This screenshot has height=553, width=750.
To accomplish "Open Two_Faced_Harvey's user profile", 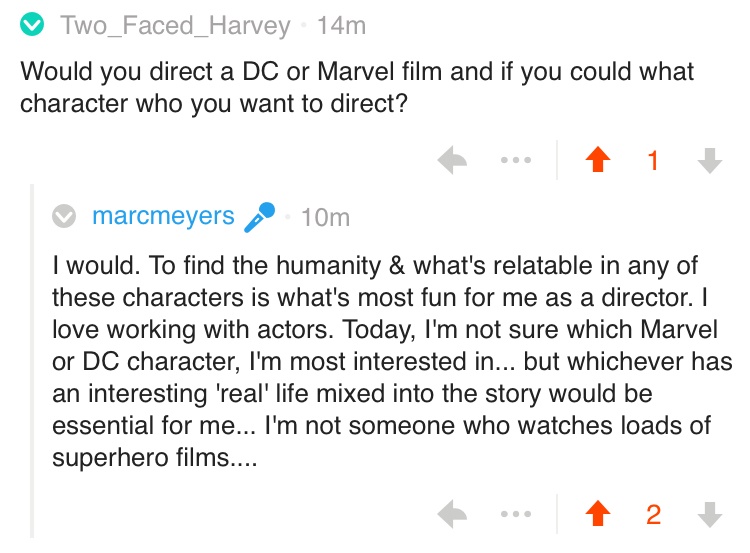I will tap(176, 25).
